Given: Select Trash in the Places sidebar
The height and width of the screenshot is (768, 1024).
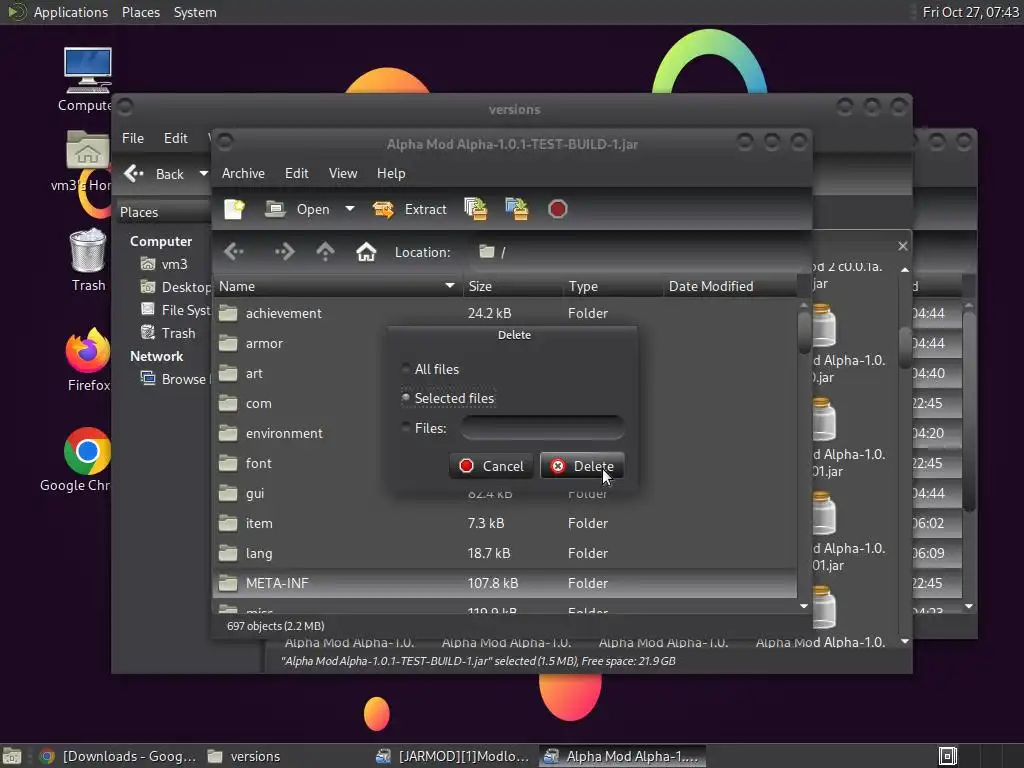Looking at the screenshot, I should [178, 333].
